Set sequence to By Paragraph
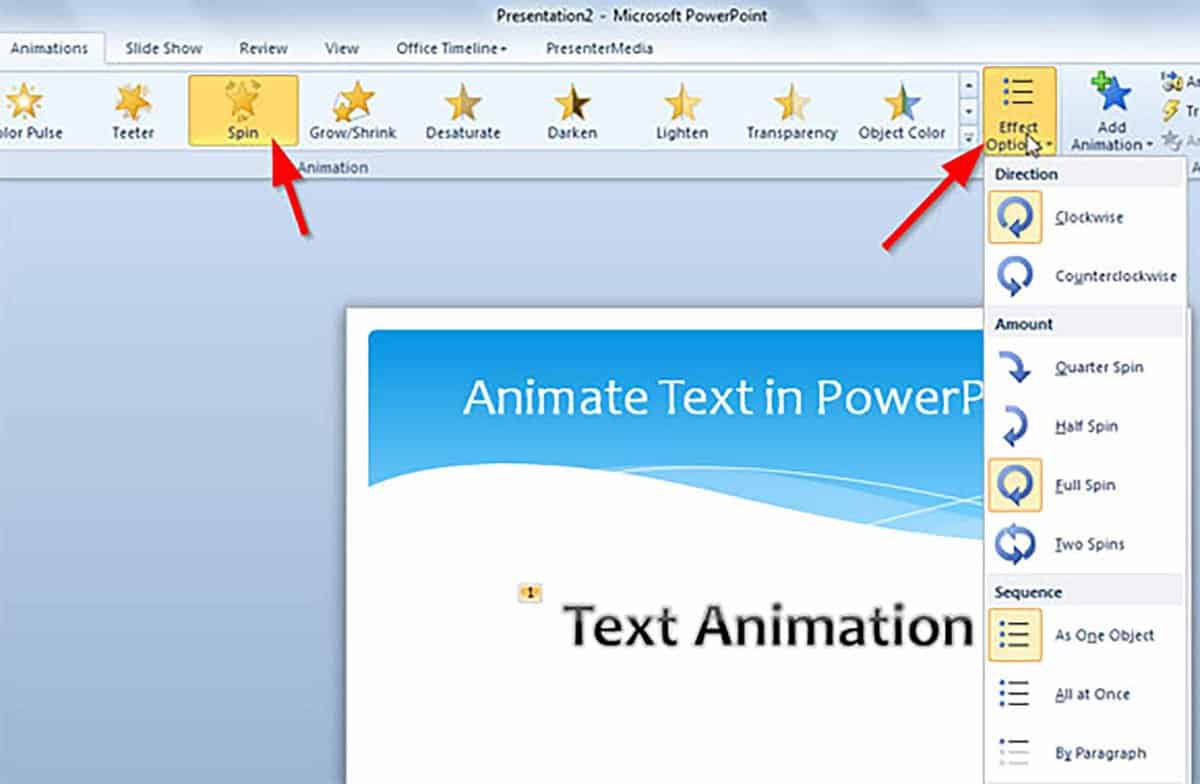The height and width of the screenshot is (784, 1200). [x=1086, y=753]
